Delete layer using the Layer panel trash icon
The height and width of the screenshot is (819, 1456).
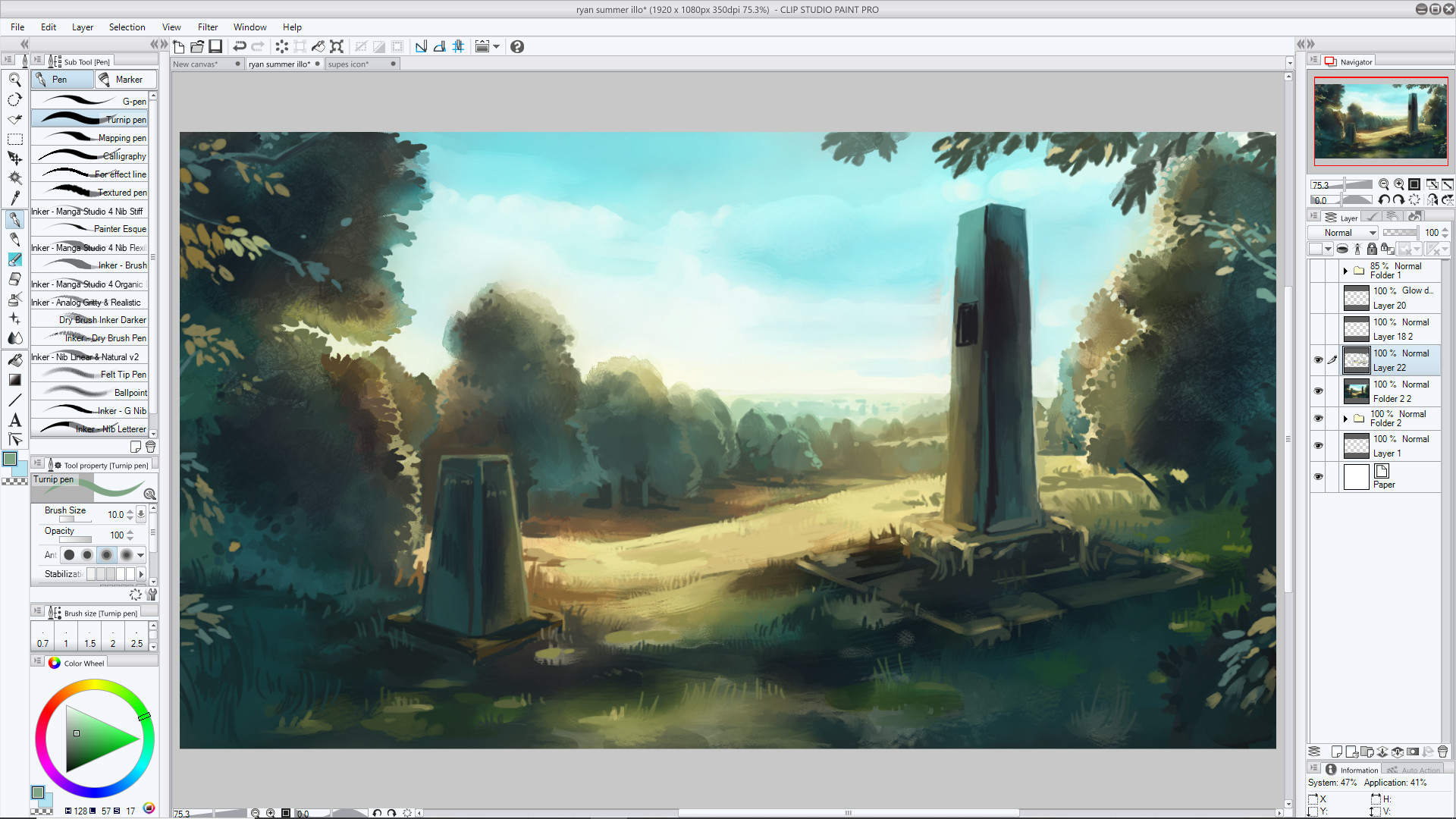click(1442, 752)
